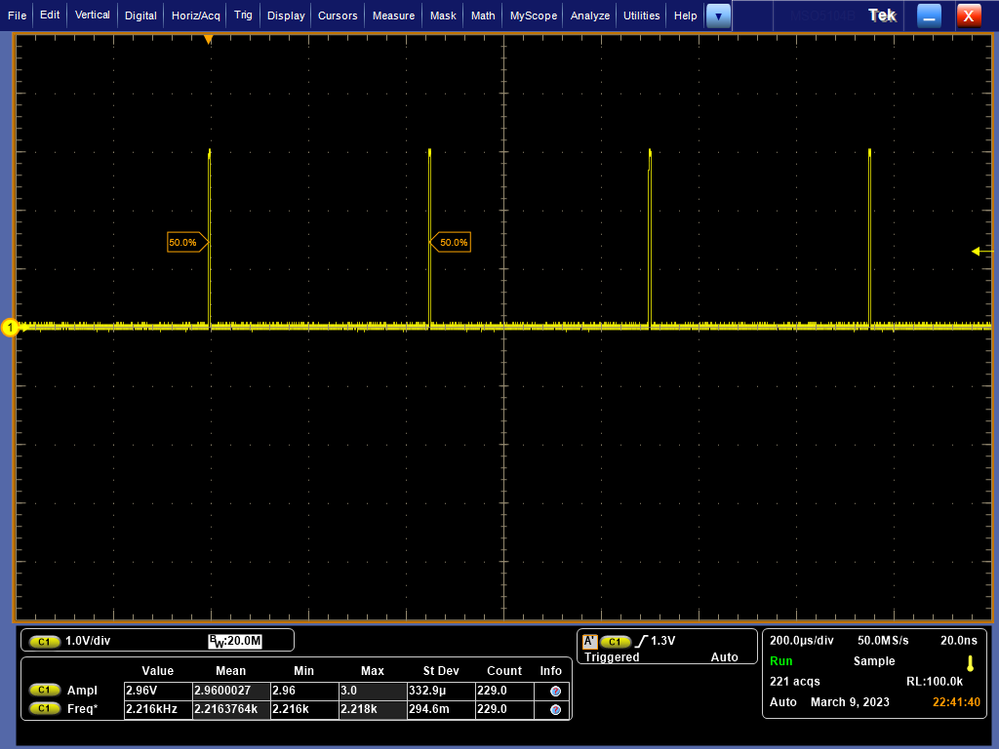Click the BW:20.0M bandwidth readout
The width and height of the screenshot is (999, 749).
tap(234, 641)
